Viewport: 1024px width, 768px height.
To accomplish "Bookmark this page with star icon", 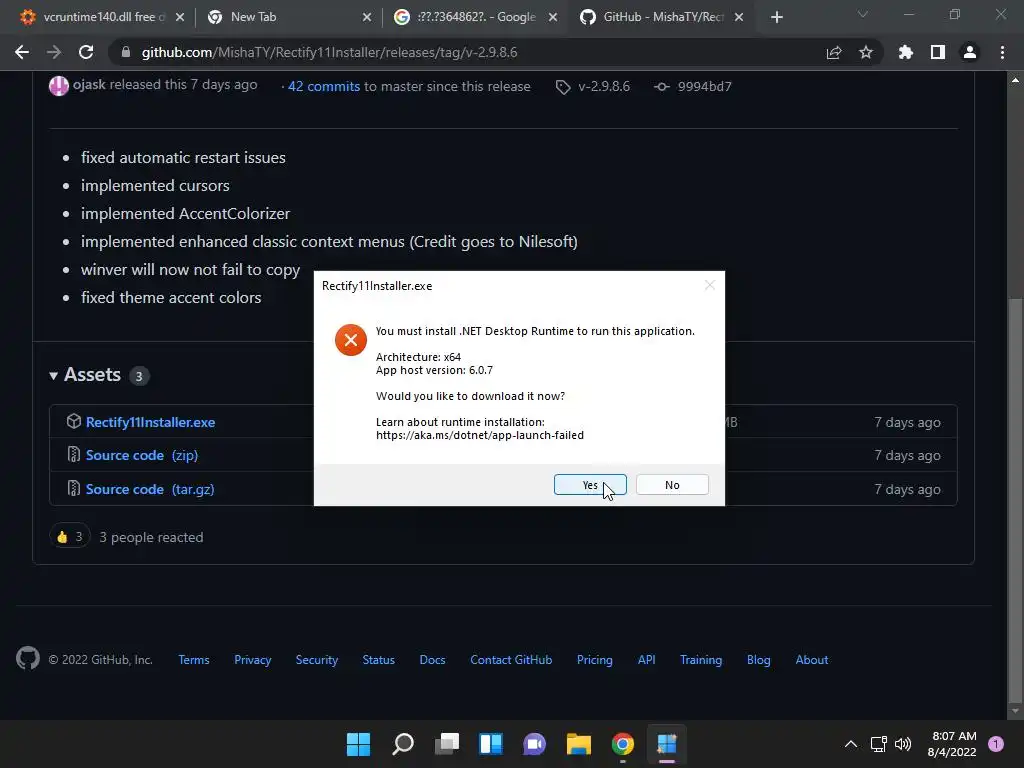I will click(x=865, y=52).
